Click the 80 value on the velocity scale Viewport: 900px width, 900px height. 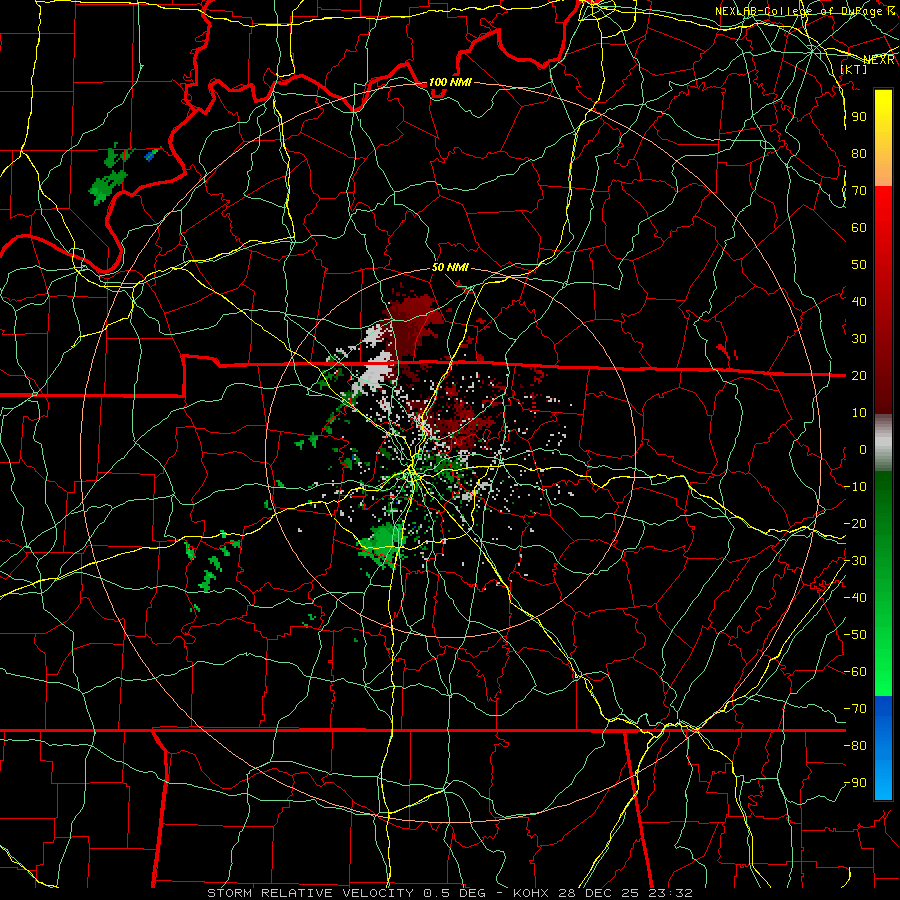(859, 153)
